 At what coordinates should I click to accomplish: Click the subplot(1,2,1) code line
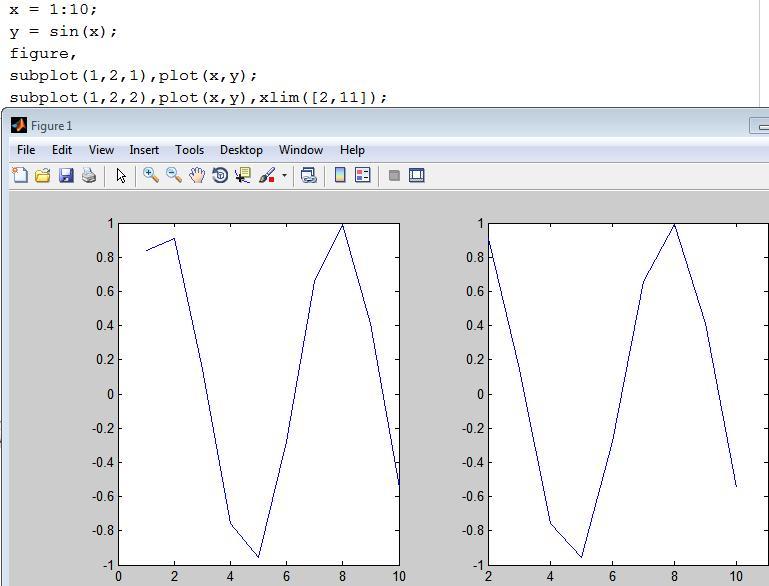coord(133,76)
